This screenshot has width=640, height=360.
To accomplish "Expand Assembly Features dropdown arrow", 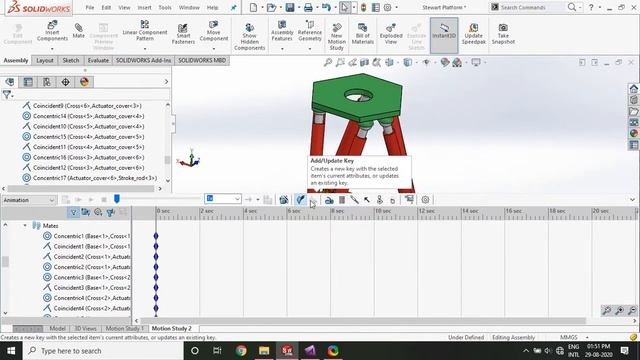I will [x=282, y=49].
